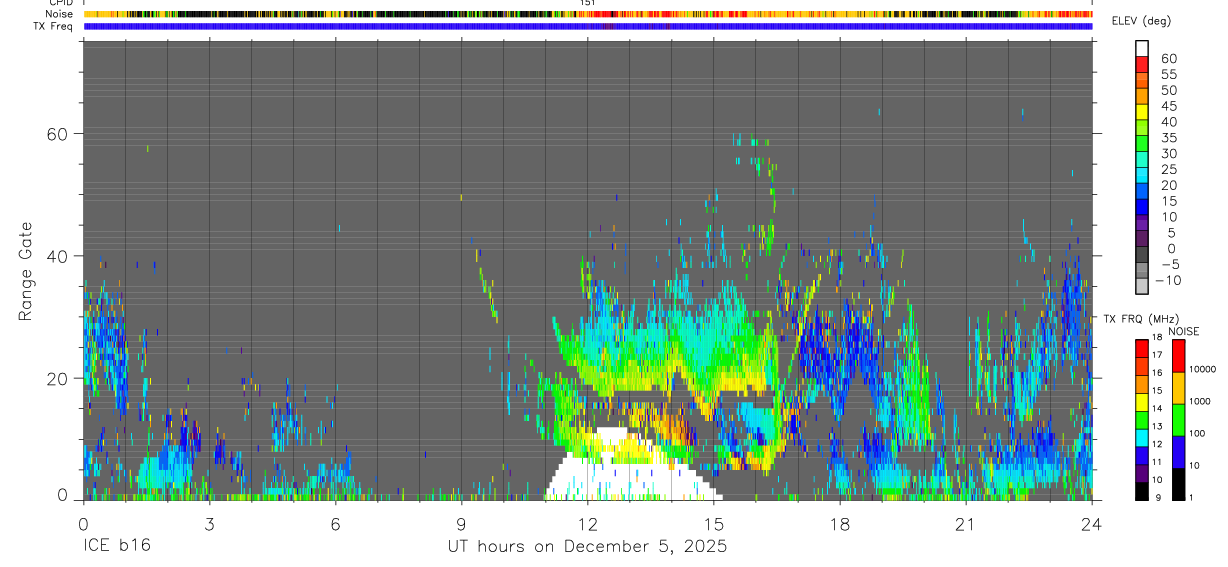1228x567 pixels.
Task: Click the "0" tick on Range Gate axis
Action: click(64, 494)
